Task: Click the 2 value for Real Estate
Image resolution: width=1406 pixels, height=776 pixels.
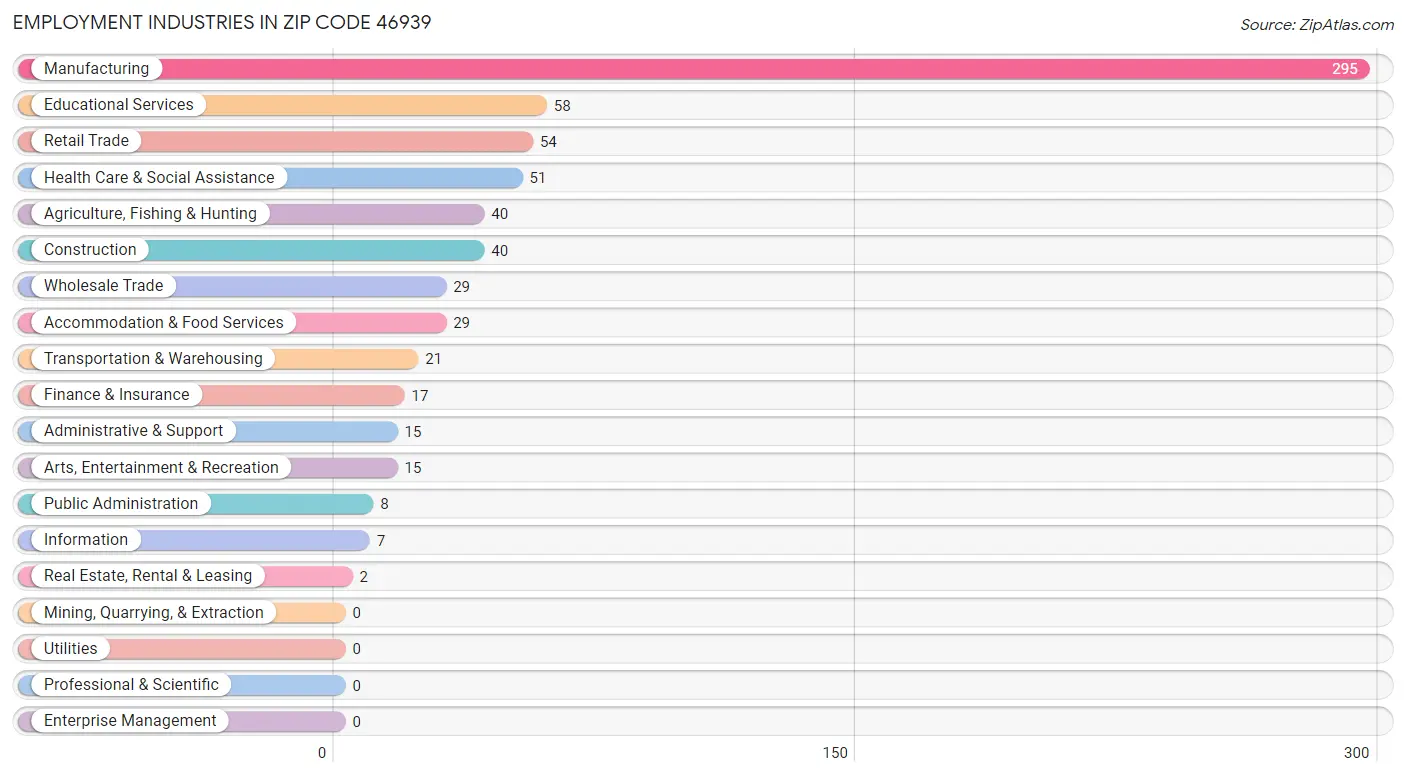Action: click(x=364, y=577)
